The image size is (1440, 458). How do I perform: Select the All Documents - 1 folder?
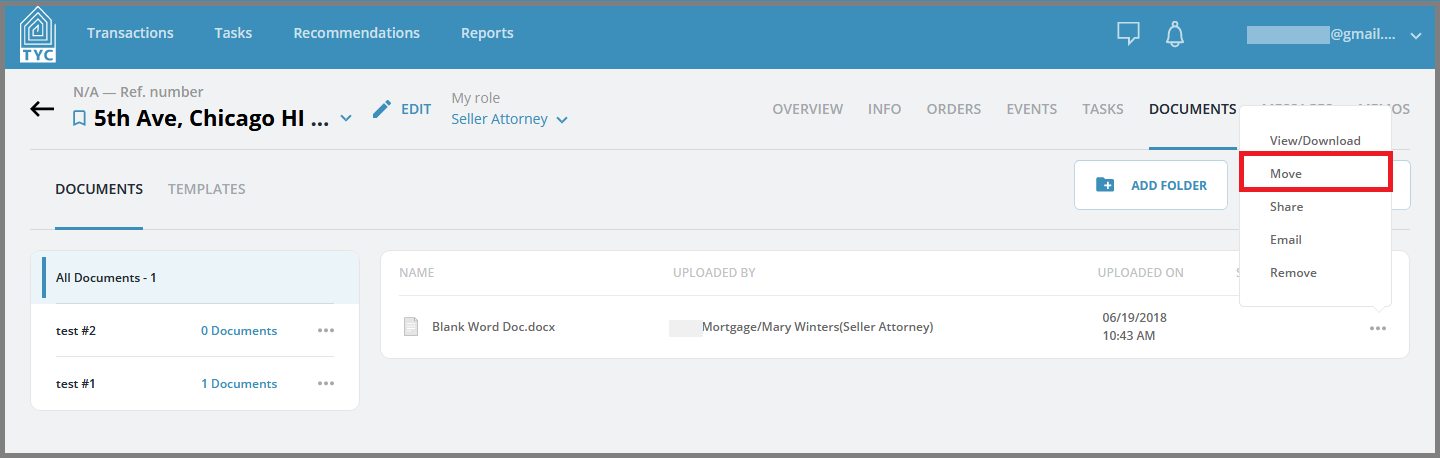[x=200, y=277]
